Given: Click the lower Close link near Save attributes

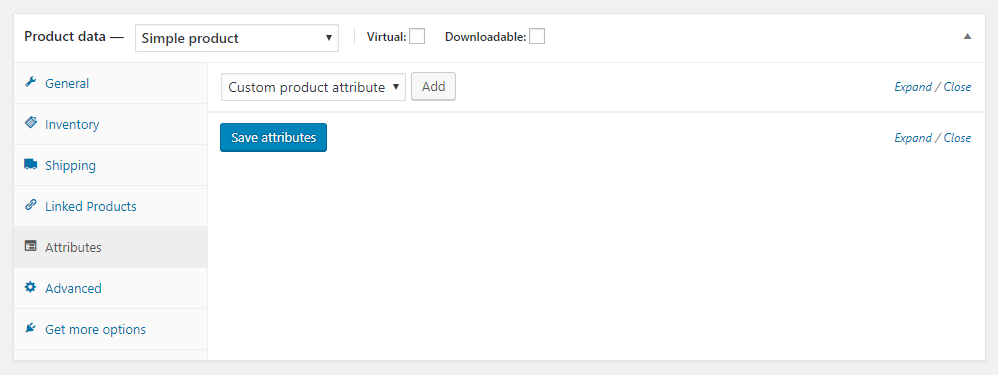Looking at the screenshot, I should (x=957, y=138).
